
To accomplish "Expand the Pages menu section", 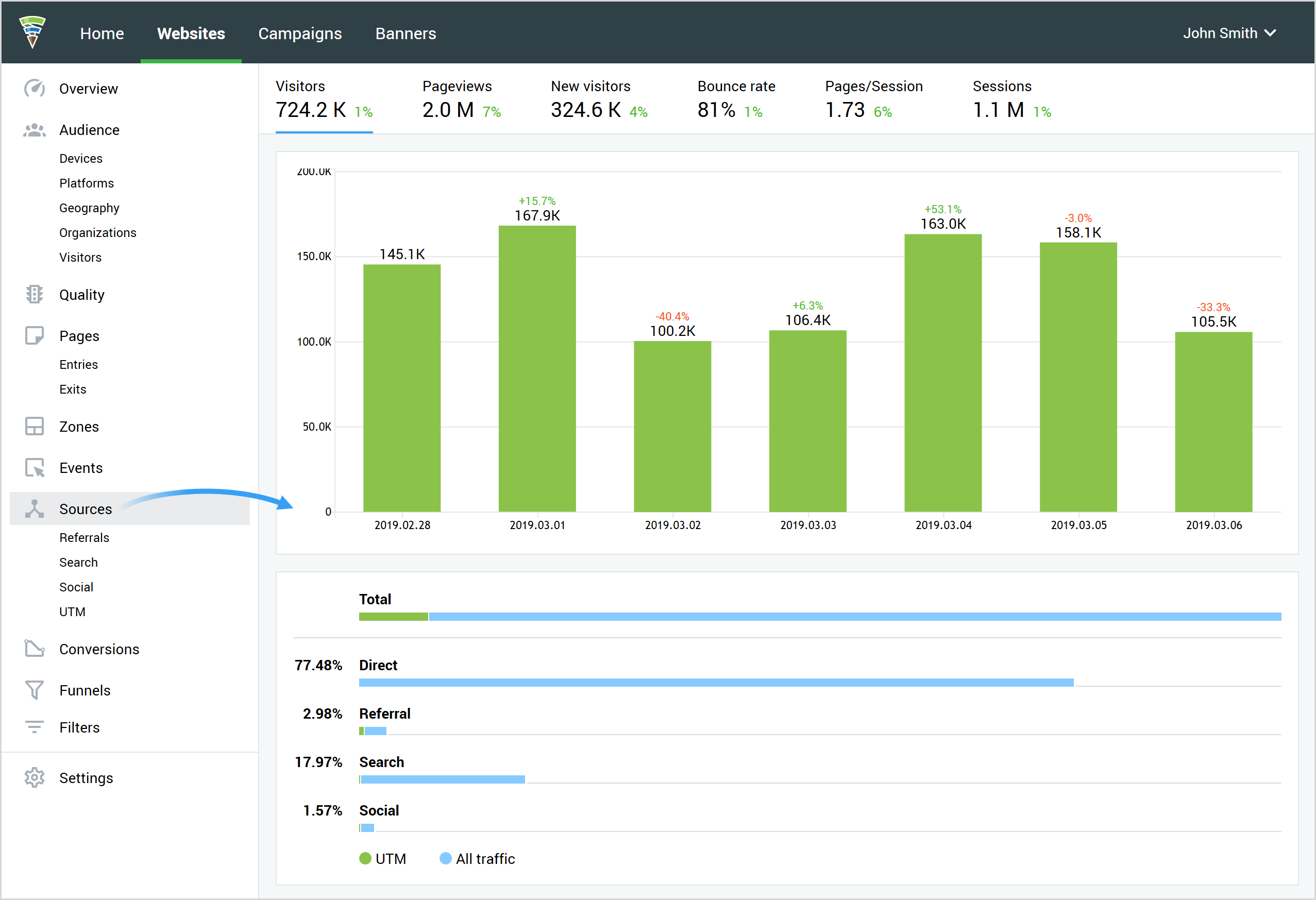I will pos(79,336).
